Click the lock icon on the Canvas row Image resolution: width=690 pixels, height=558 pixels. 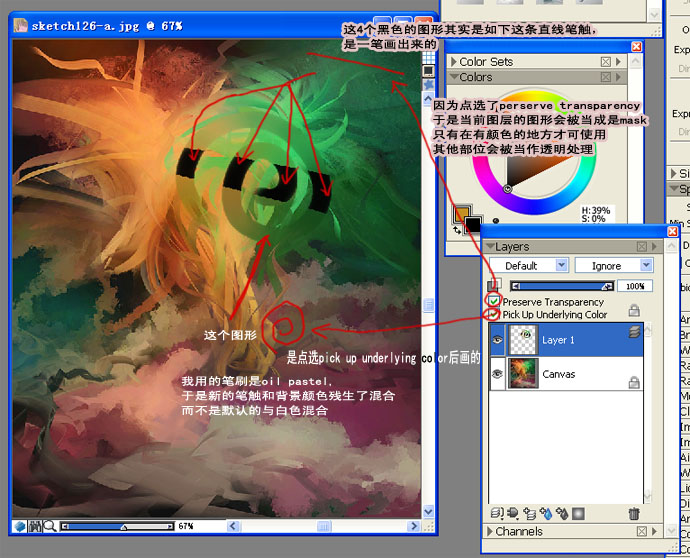click(634, 382)
